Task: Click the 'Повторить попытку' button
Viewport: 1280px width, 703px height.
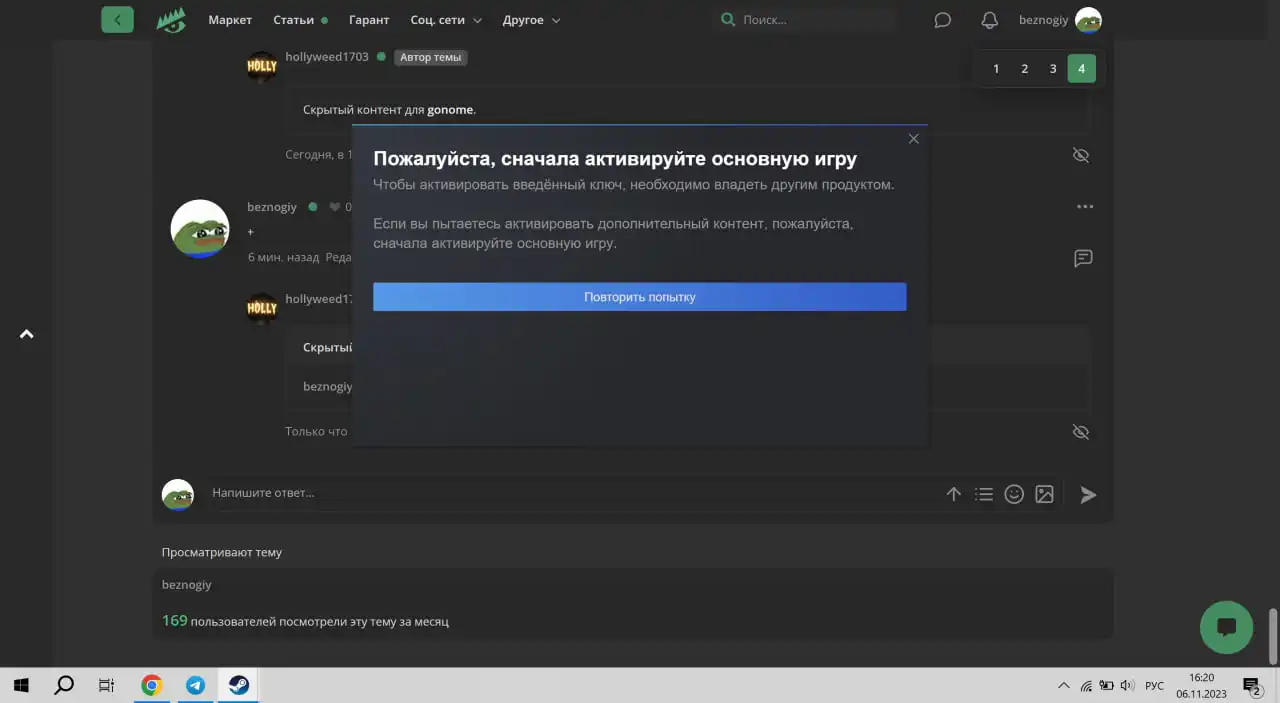Action: (640, 297)
